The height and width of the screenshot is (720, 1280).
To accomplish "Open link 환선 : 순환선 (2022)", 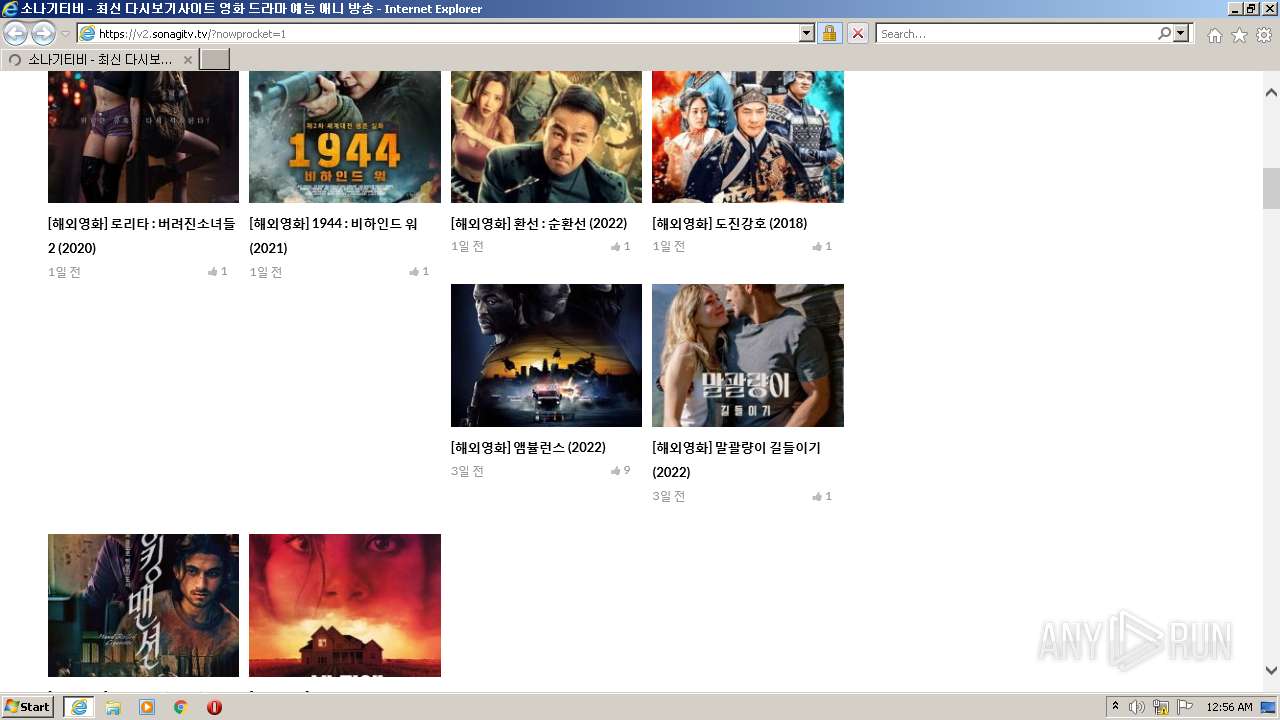I will pyautogui.click(x=539, y=223).
